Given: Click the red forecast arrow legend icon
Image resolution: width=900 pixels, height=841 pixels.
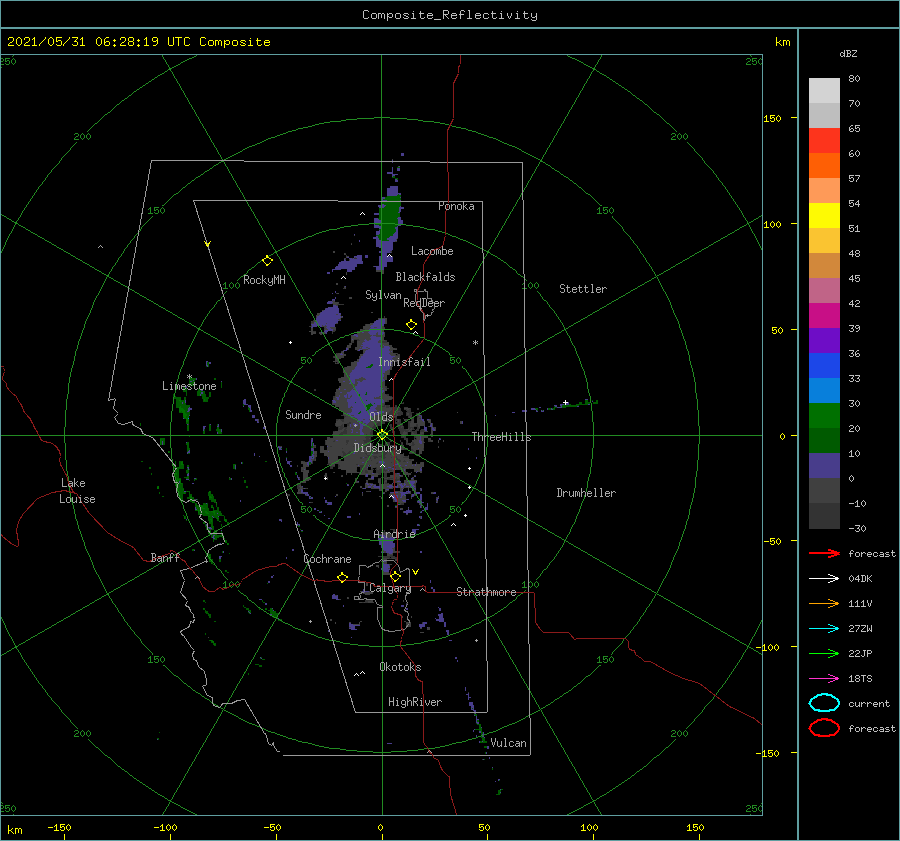Looking at the screenshot, I should pos(824,553).
